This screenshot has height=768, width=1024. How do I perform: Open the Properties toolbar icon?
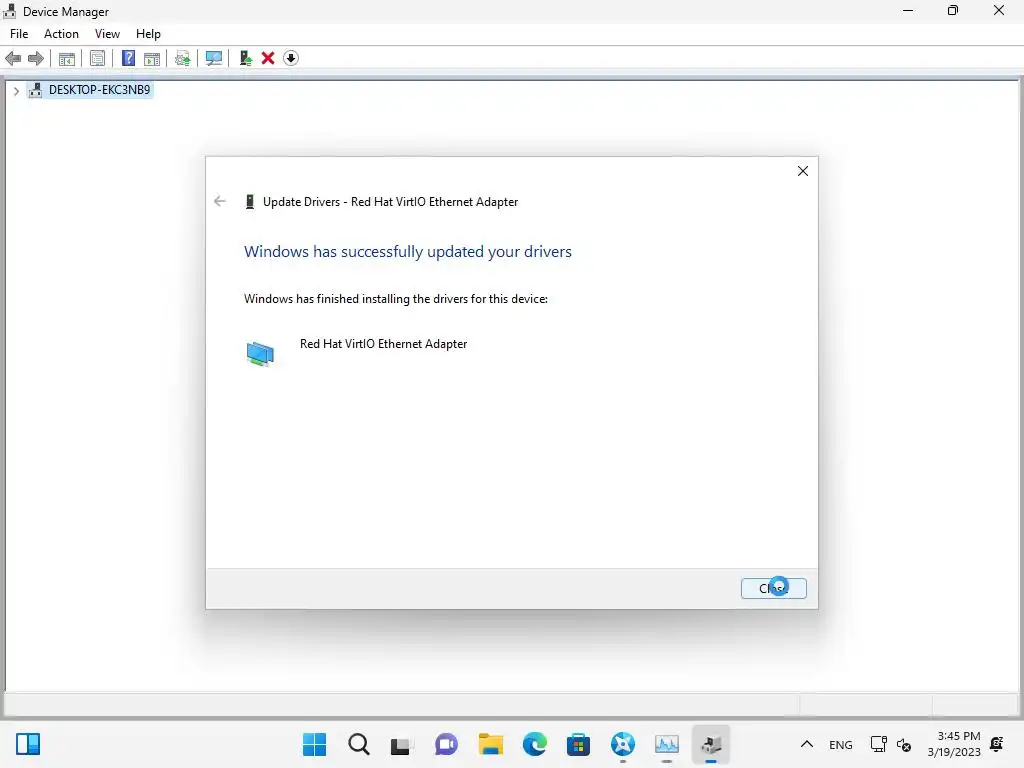(x=97, y=59)
